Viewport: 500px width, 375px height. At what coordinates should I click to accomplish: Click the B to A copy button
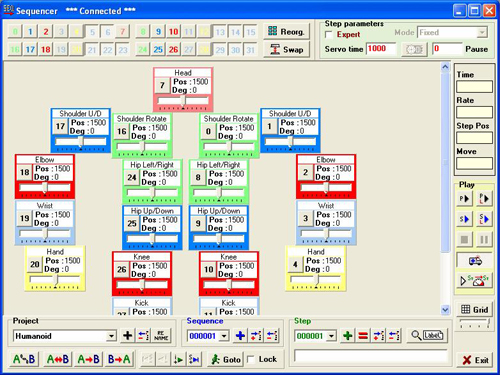point(119,359)
